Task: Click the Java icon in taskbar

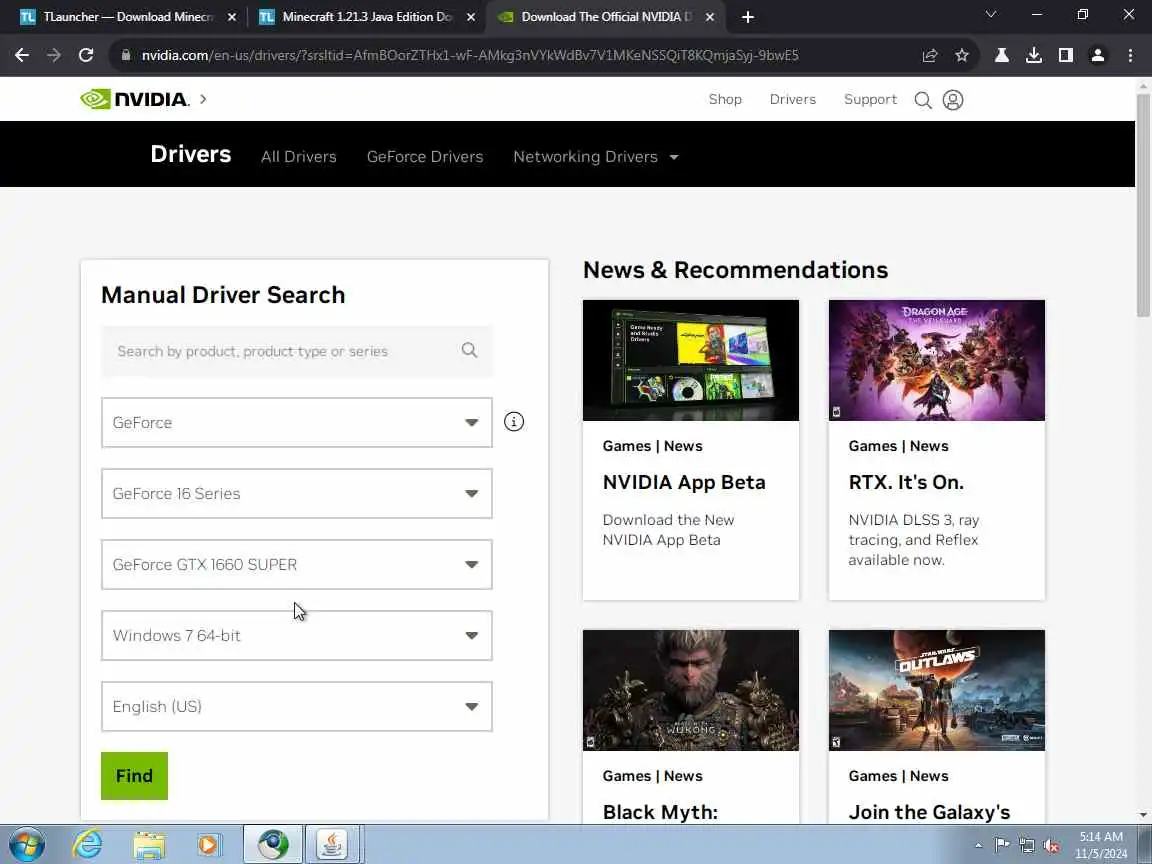Action: (332, 844)
